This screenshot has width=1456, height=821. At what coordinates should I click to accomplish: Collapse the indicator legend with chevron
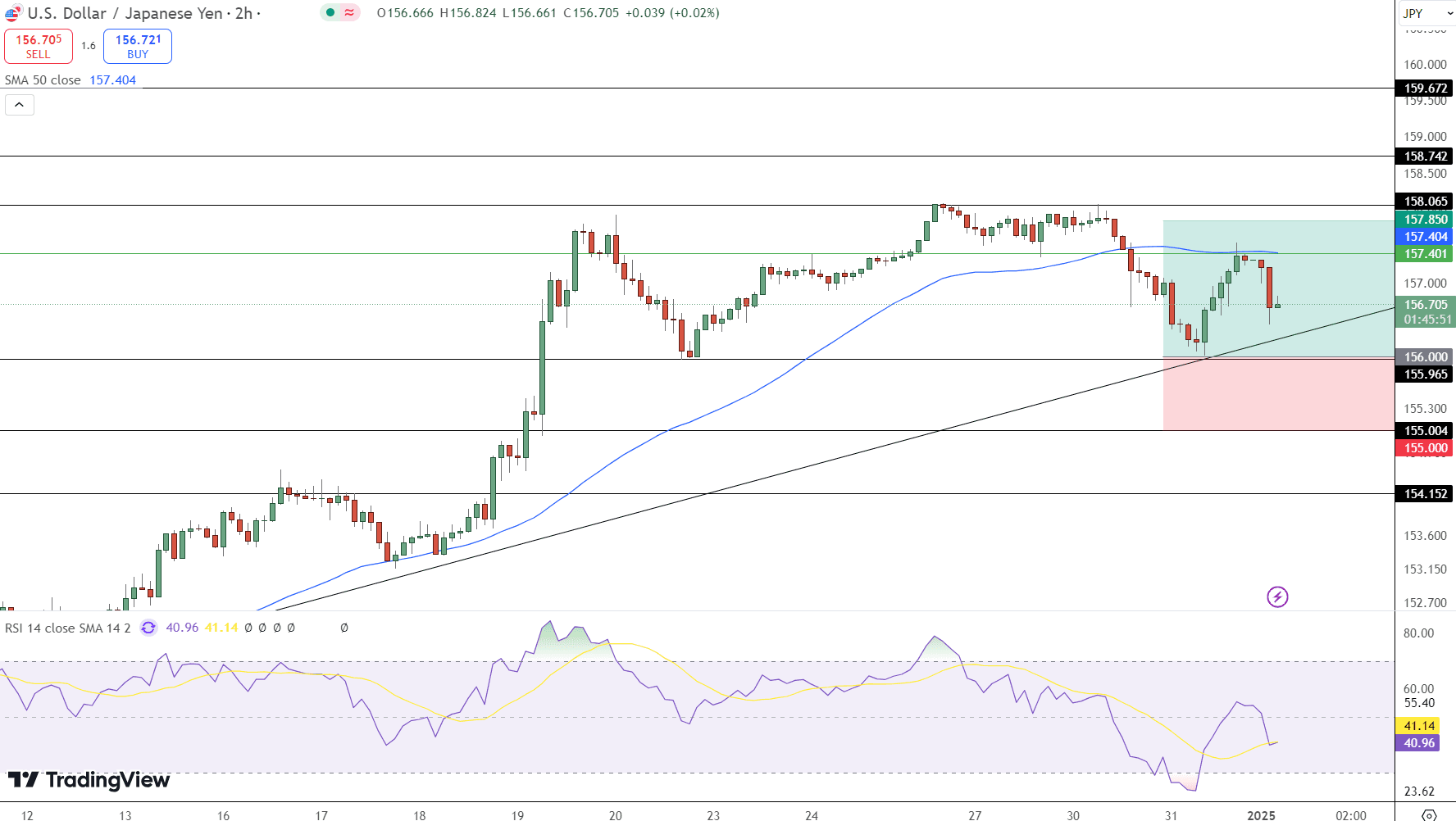point(20,105)
